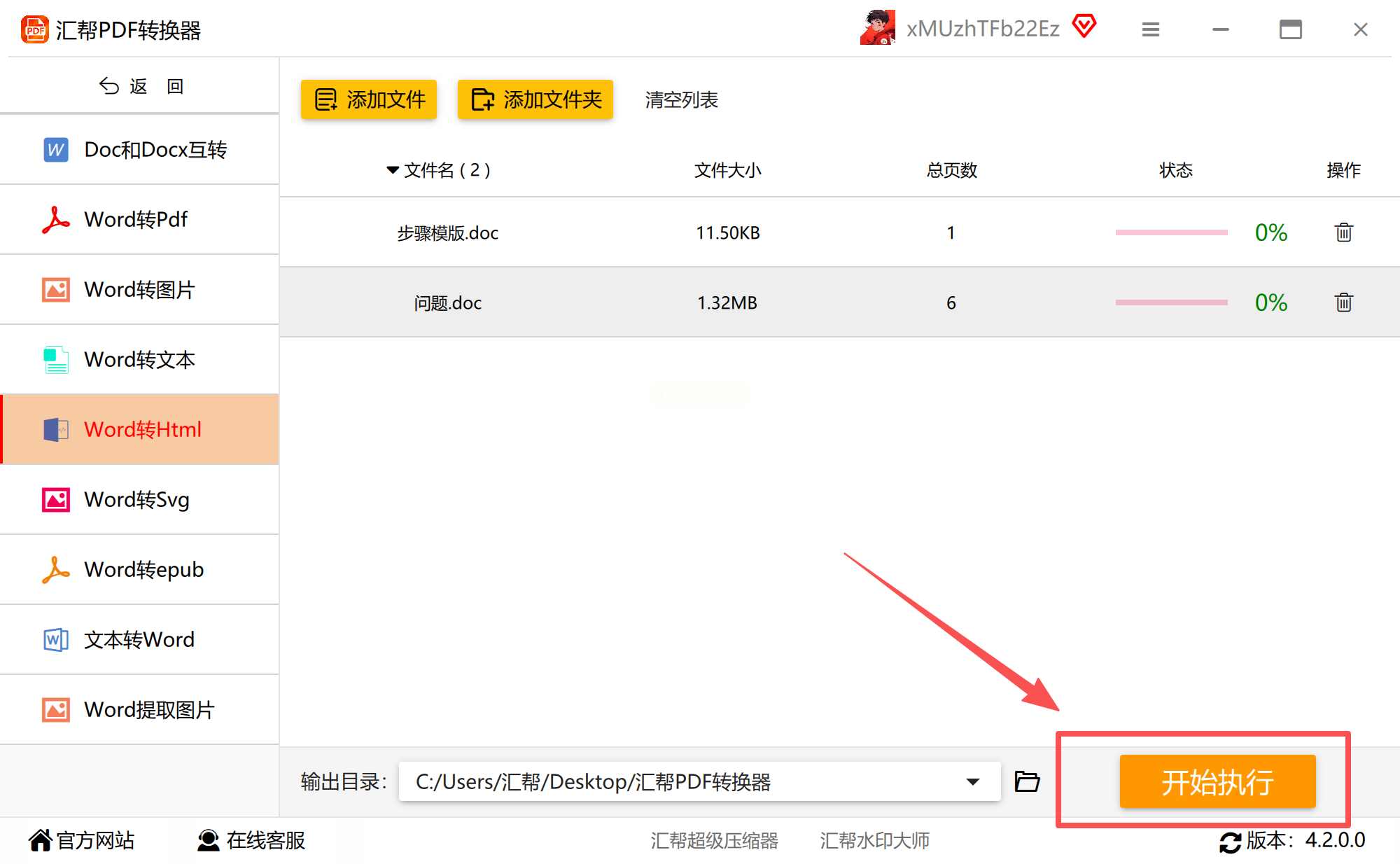Click the VIP diamond badge icon
Viewport: 1400px width, 864px height.
click(1084, 27)
